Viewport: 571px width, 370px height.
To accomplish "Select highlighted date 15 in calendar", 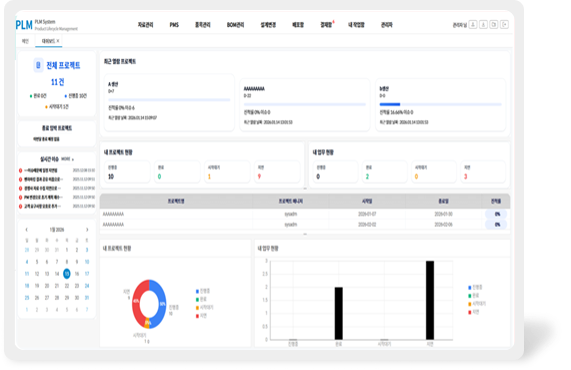I will (x=67, y=273).
